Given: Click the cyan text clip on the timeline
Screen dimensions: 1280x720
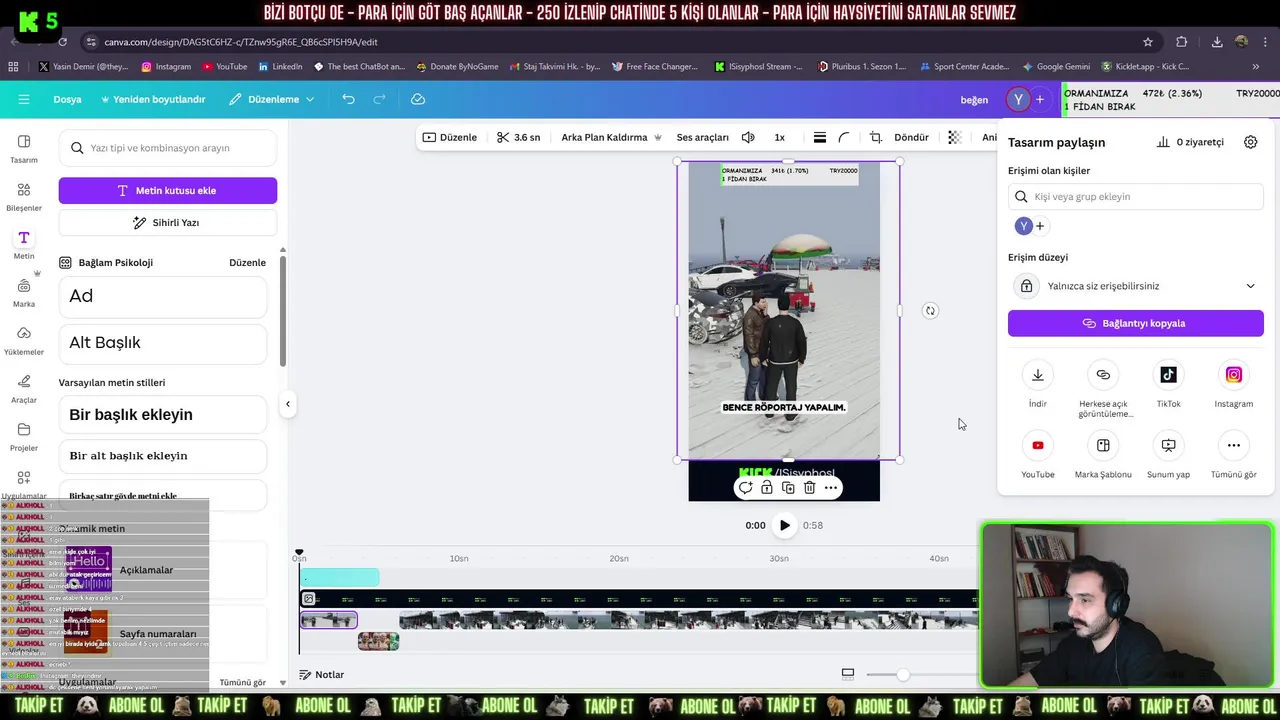Looking at the screenshot, I should point(340,577).
